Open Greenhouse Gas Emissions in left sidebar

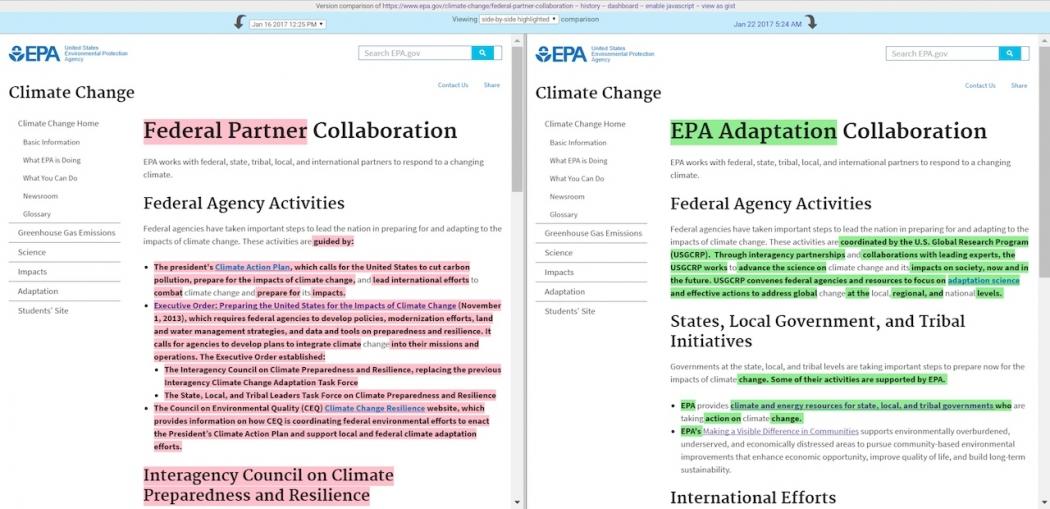coord(66,232)
